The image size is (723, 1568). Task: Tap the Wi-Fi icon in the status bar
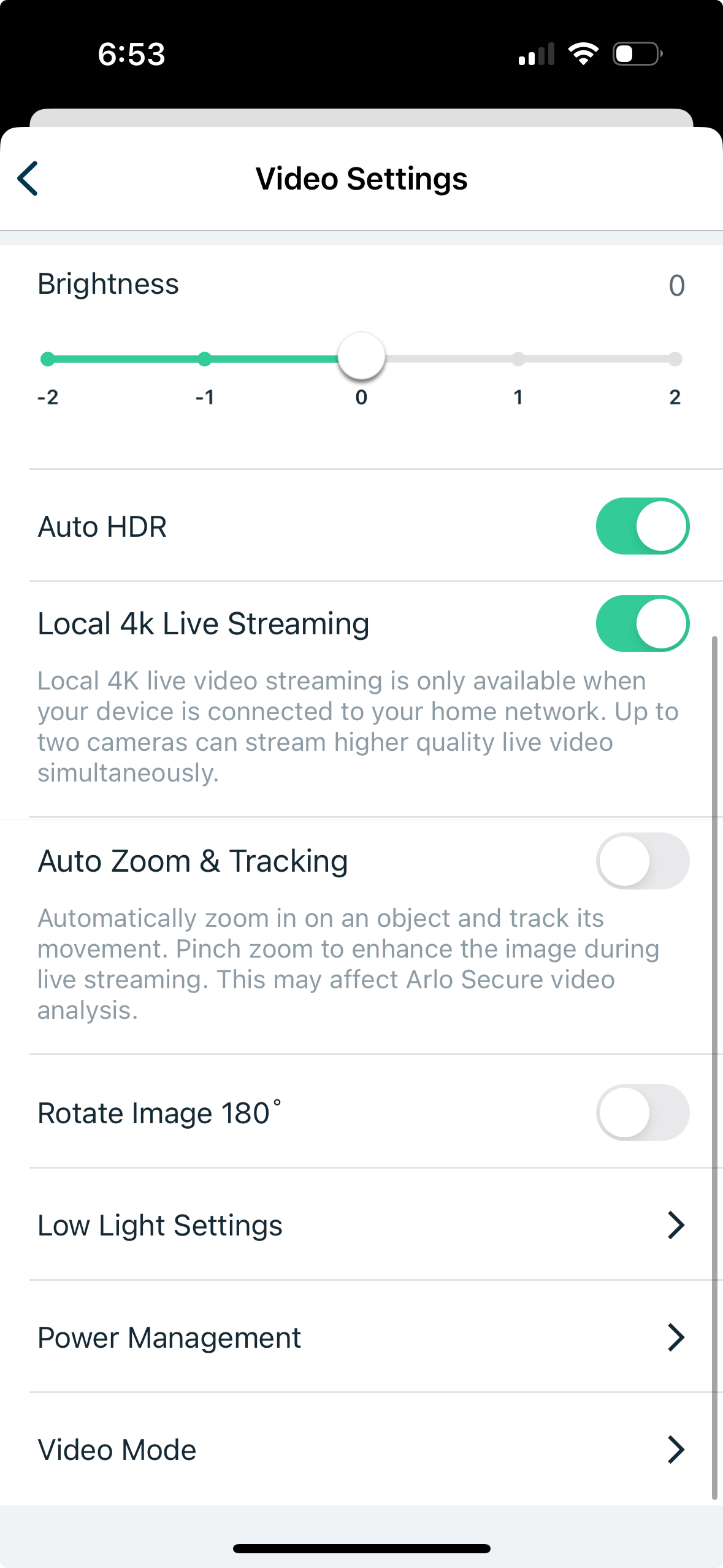[583, 54]
